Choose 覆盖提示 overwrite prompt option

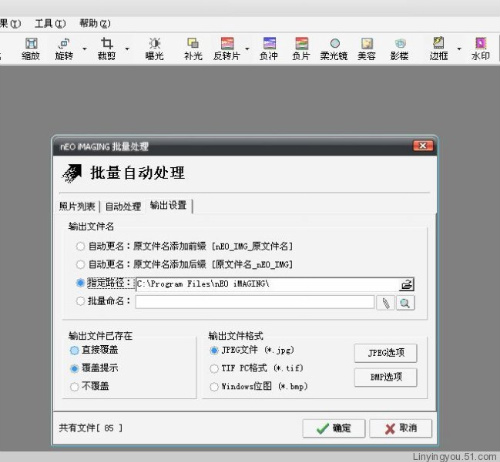coord(74,368)
